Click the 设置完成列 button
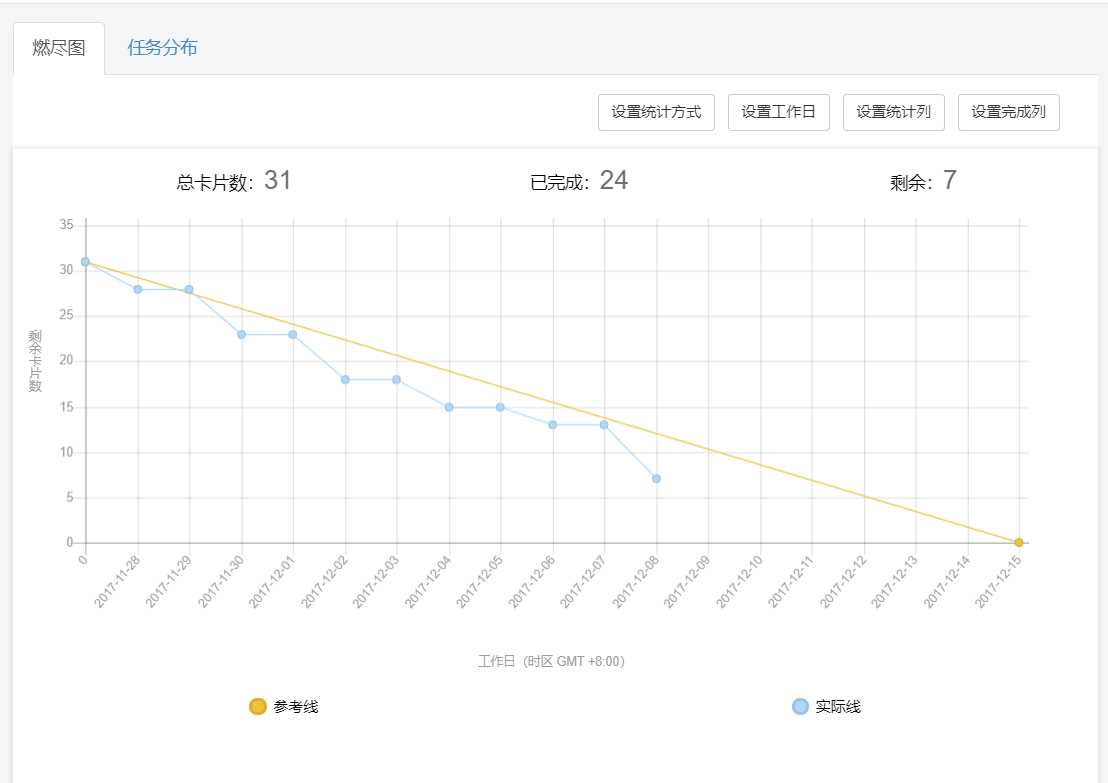 click(x=1008, y=112)
